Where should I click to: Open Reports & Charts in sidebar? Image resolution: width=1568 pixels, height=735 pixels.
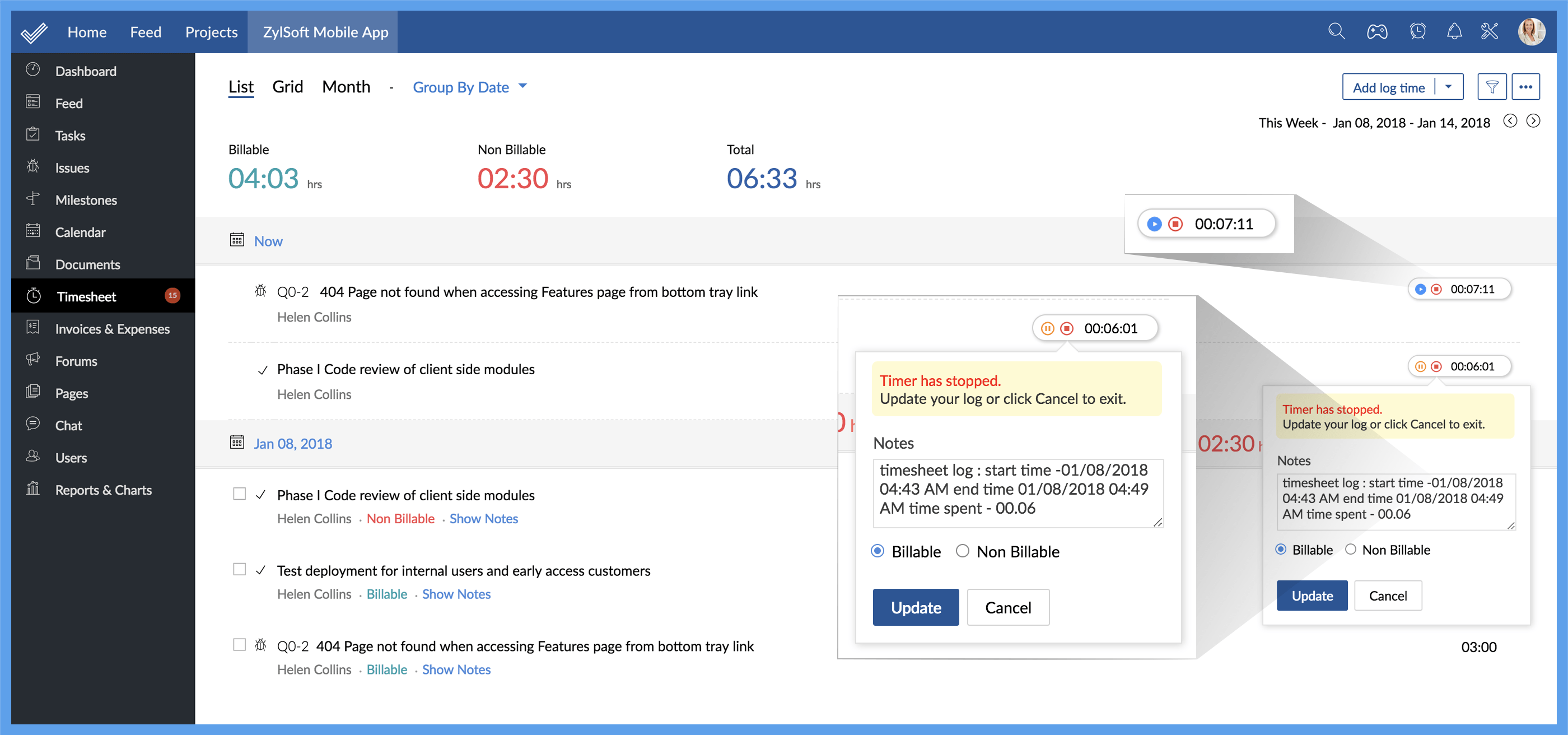(103, 490)
